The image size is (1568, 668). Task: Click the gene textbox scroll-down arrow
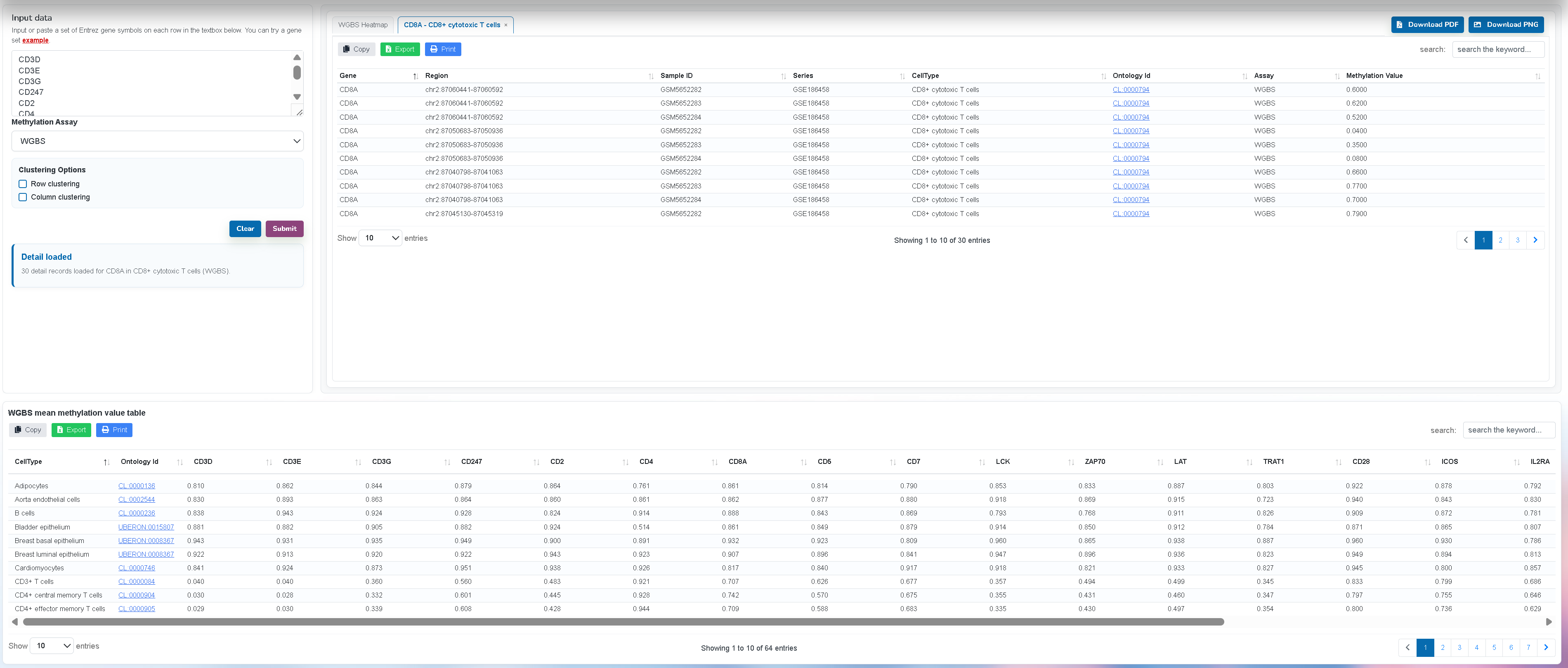(x=297, y=97)
